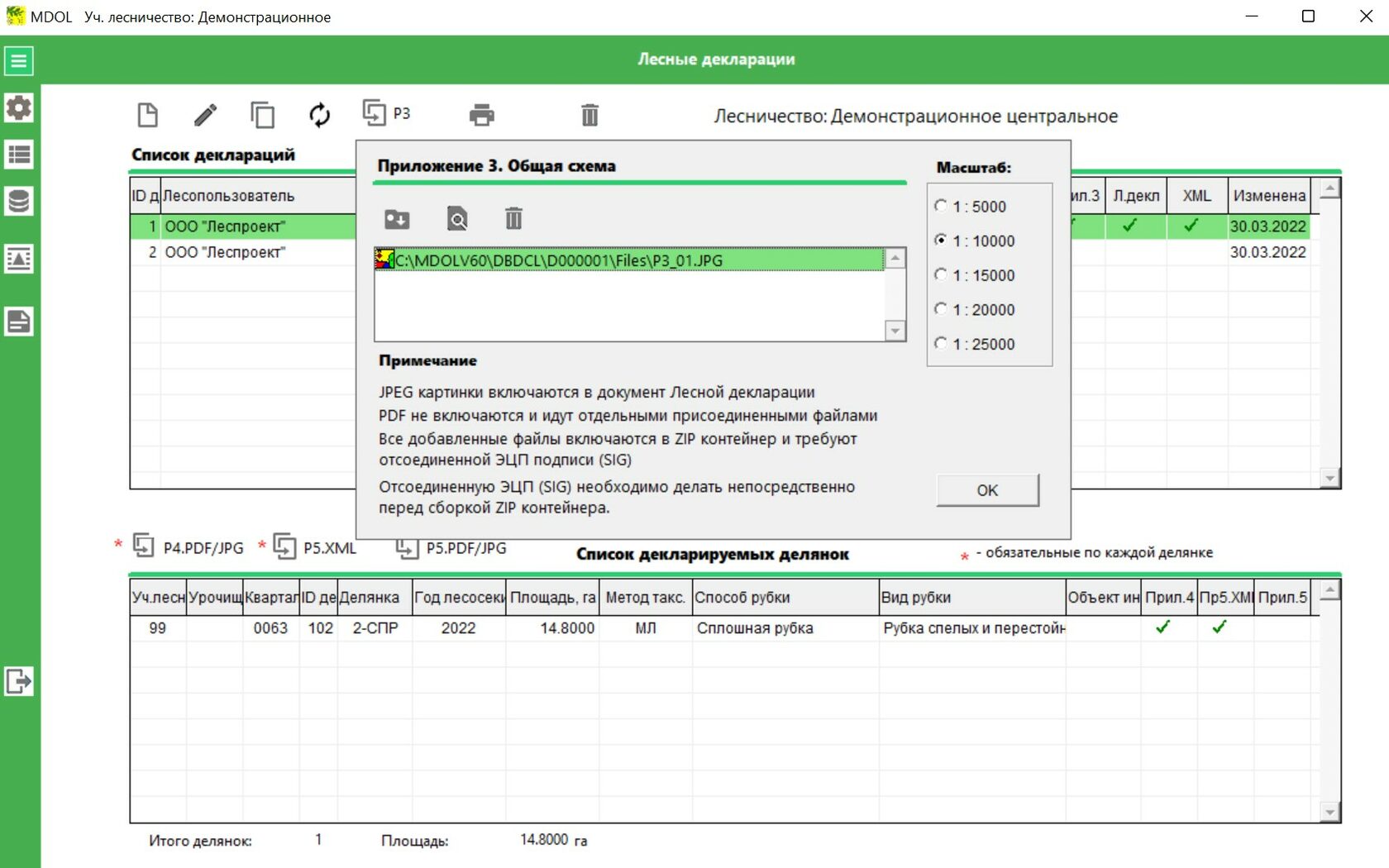Delete attached file with dialog trash icon
Screen dimensions: 1389x868
pyautogui.click(x=513, y=219)
